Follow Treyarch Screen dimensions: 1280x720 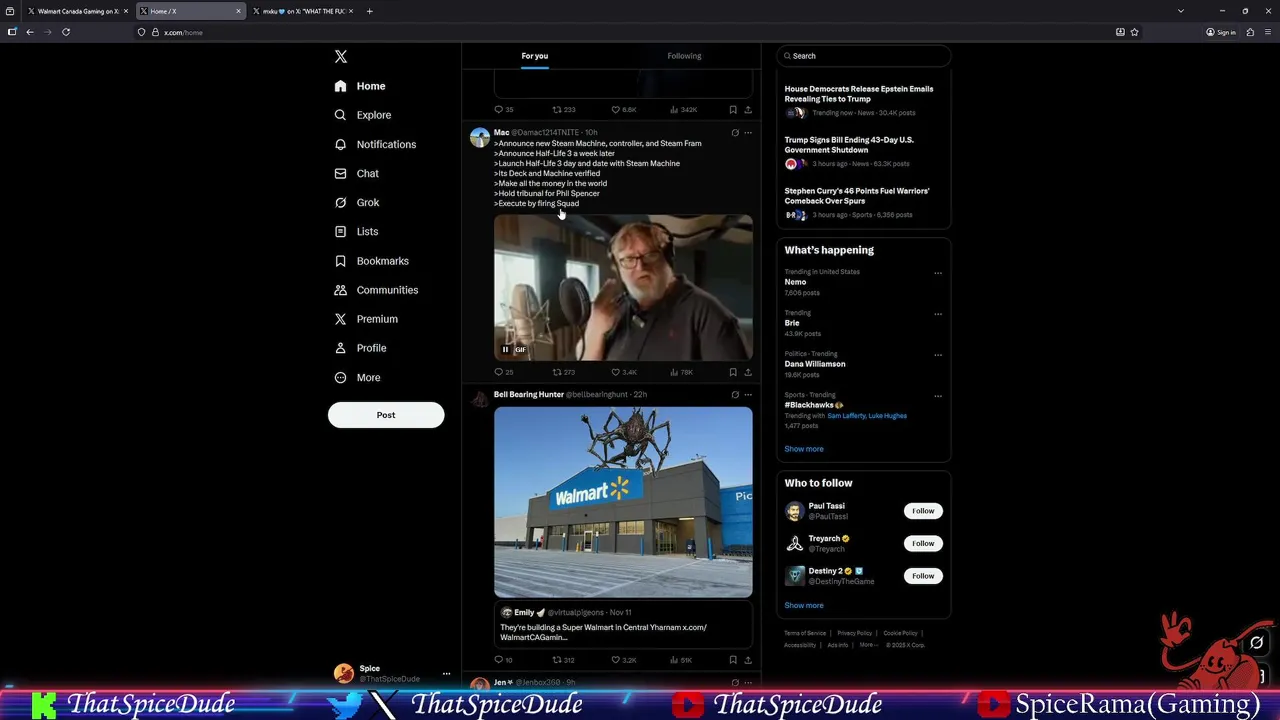(x=923, y=544)
